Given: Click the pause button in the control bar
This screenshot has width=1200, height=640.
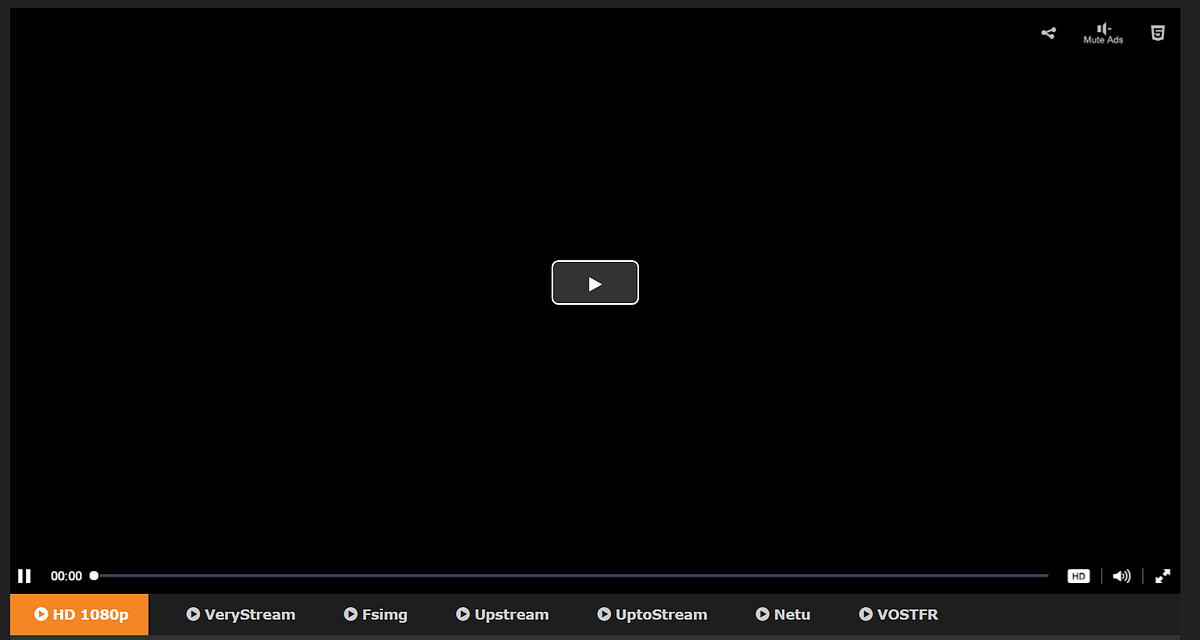Looking at the screenshot, I should tap(25, 576).
